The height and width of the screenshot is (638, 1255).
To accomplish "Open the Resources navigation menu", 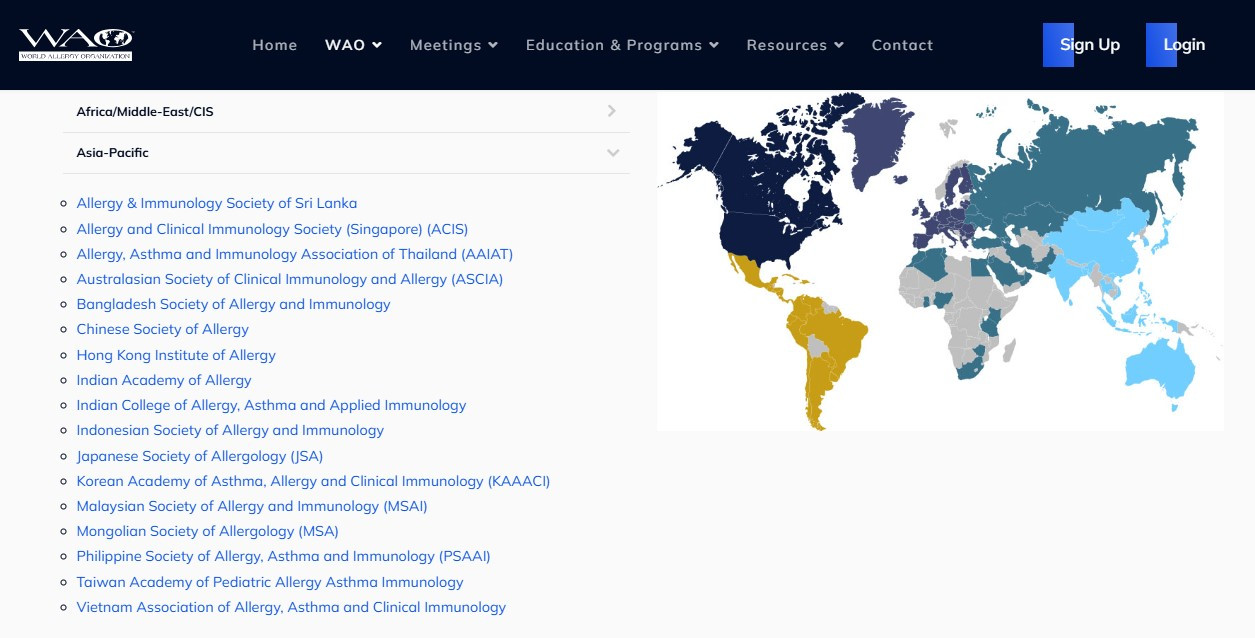I will click(795, 45).
